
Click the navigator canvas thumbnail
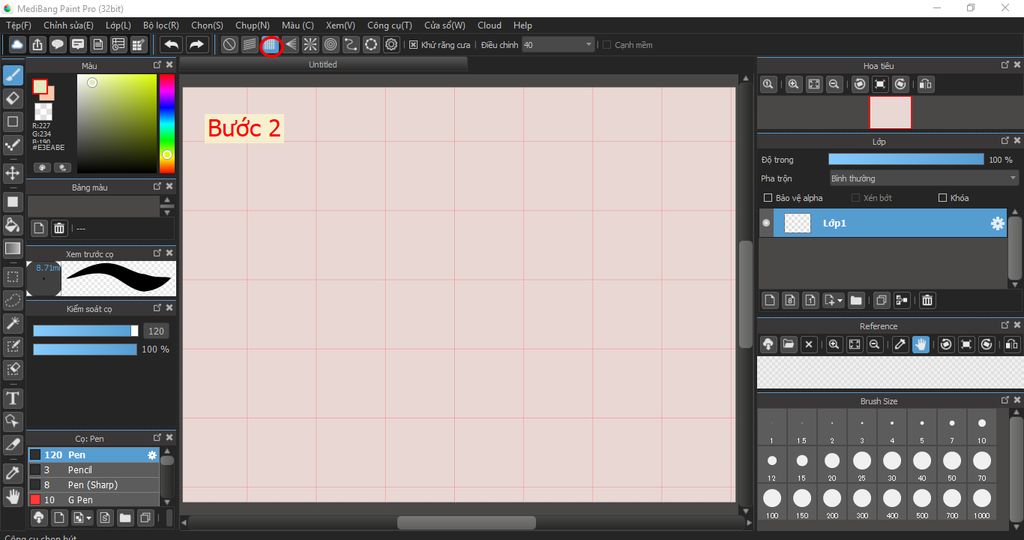click(890, 113)
